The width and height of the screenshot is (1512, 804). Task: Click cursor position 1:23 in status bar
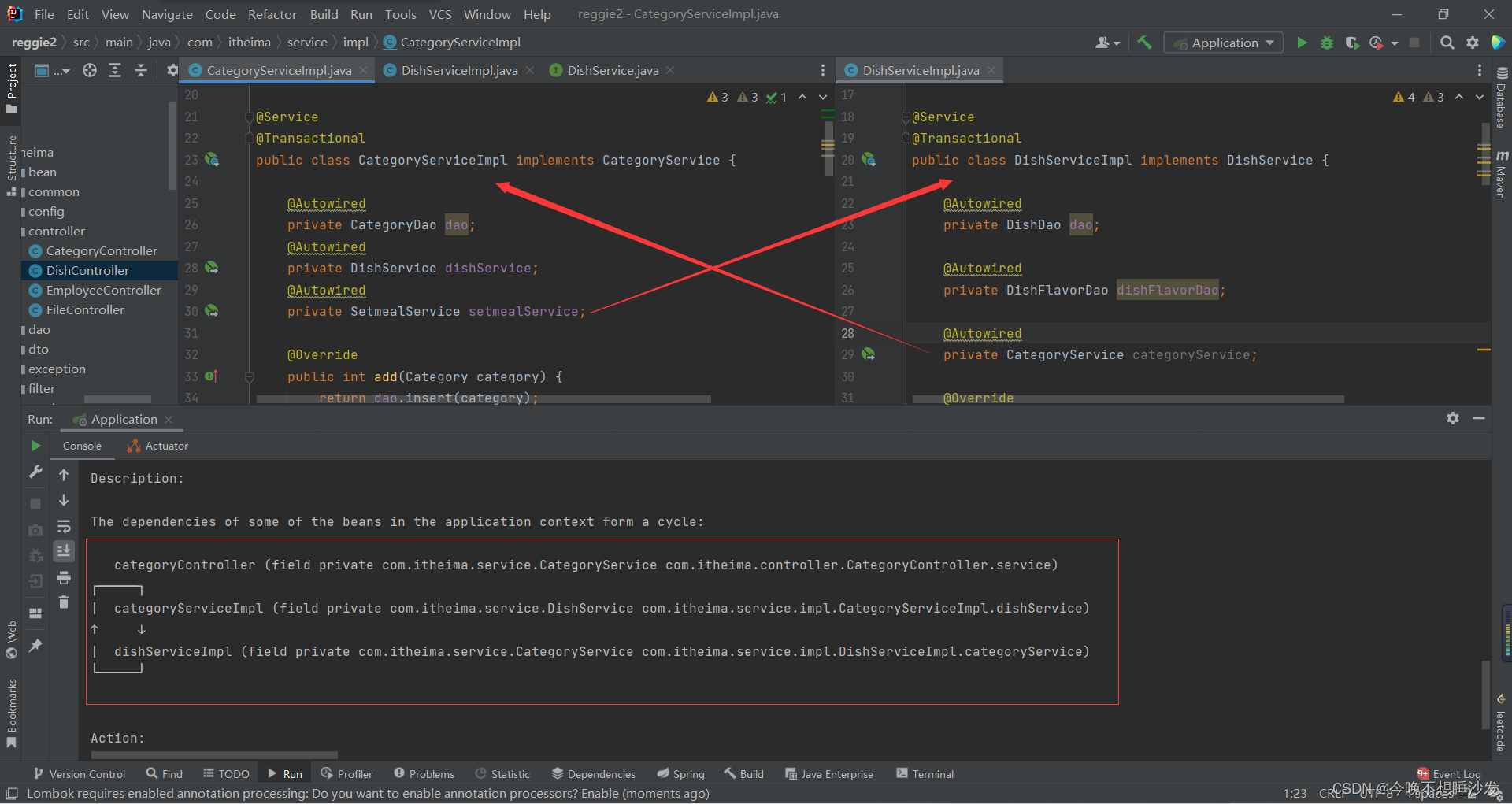[1295, 793]
